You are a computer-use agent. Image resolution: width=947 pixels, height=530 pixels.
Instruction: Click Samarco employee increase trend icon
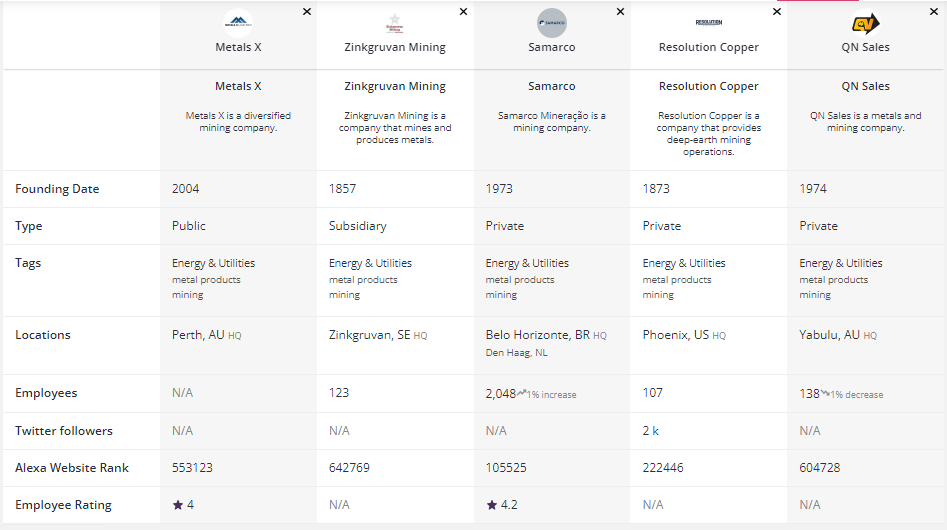pyautogui.click(x=522, y=393)
